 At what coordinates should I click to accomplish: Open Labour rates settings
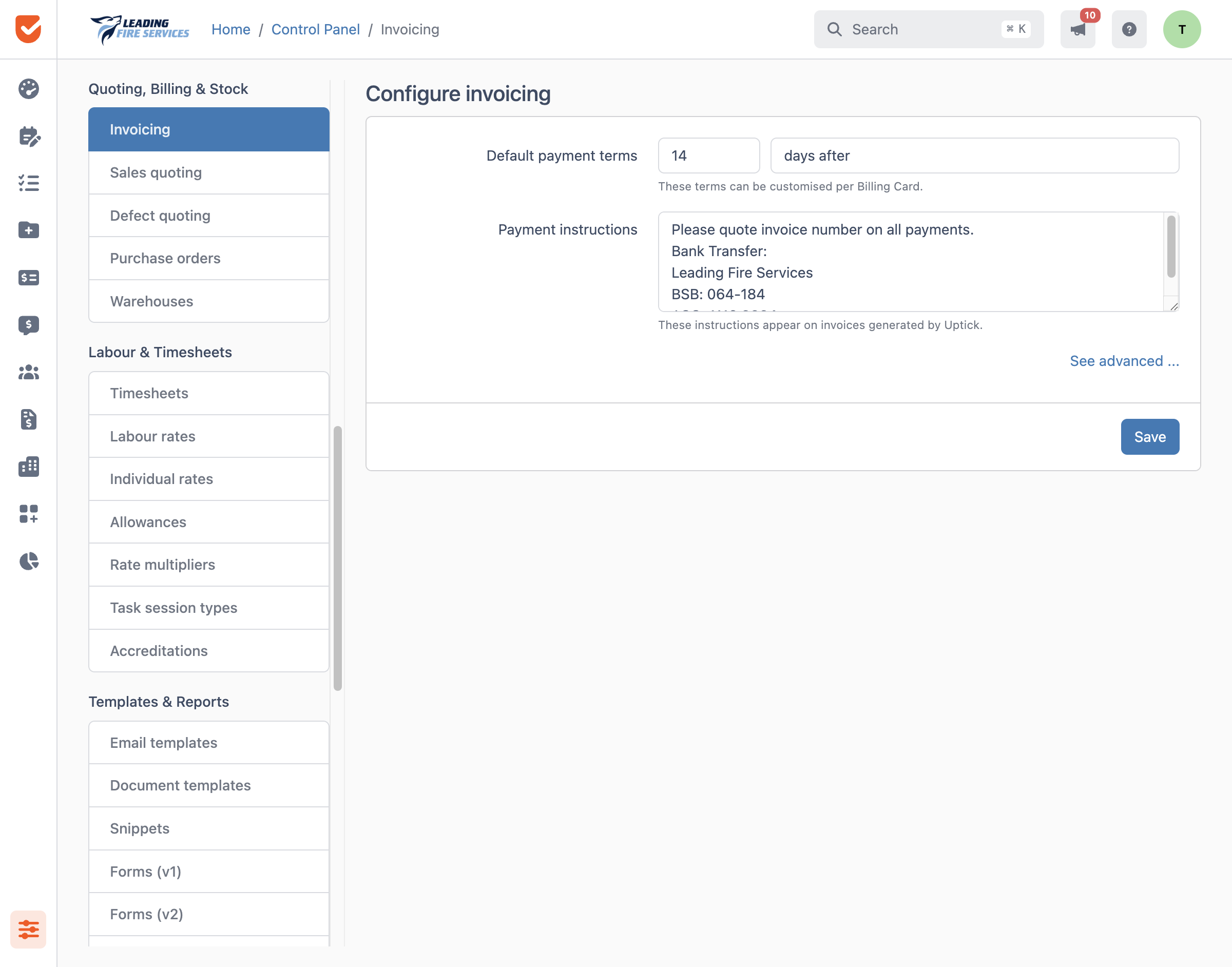(209, 436)
